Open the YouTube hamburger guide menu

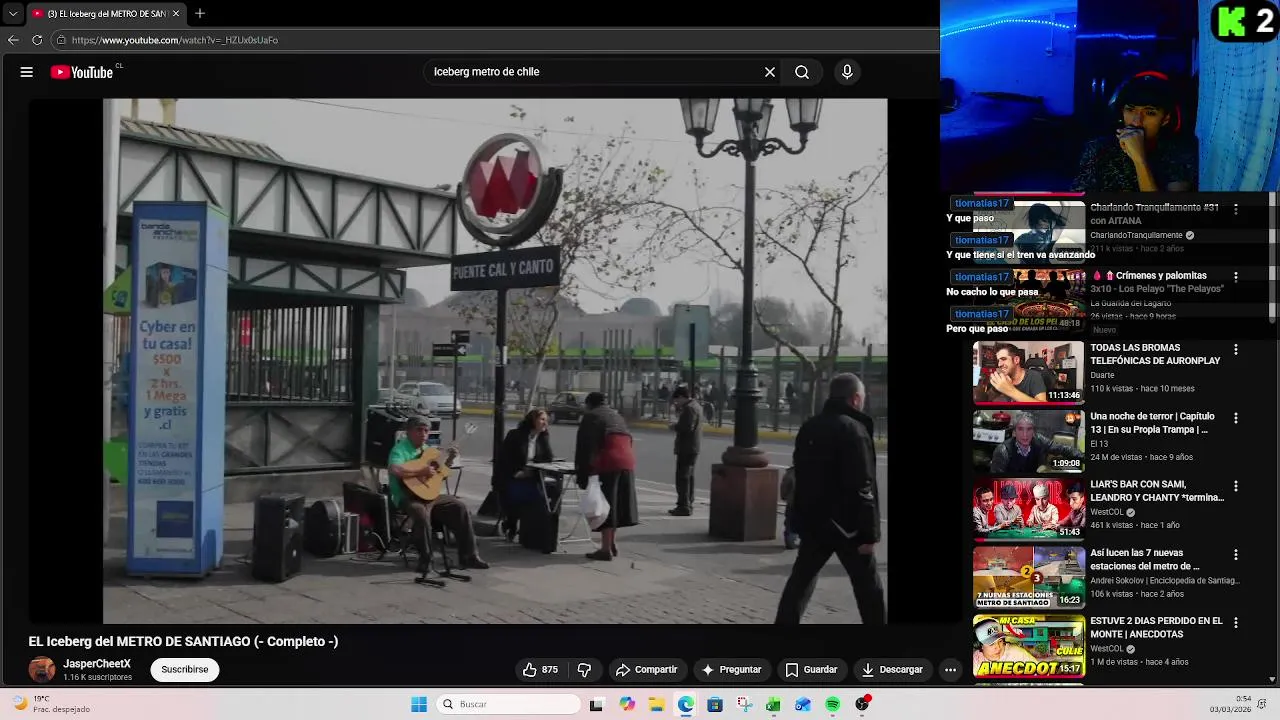coord(27,72)
